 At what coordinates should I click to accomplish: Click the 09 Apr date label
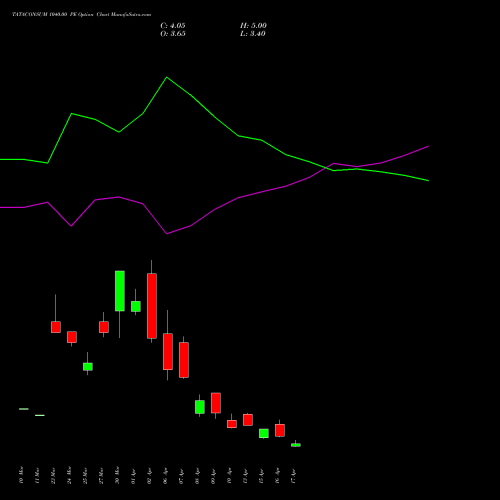pos(213,476)
